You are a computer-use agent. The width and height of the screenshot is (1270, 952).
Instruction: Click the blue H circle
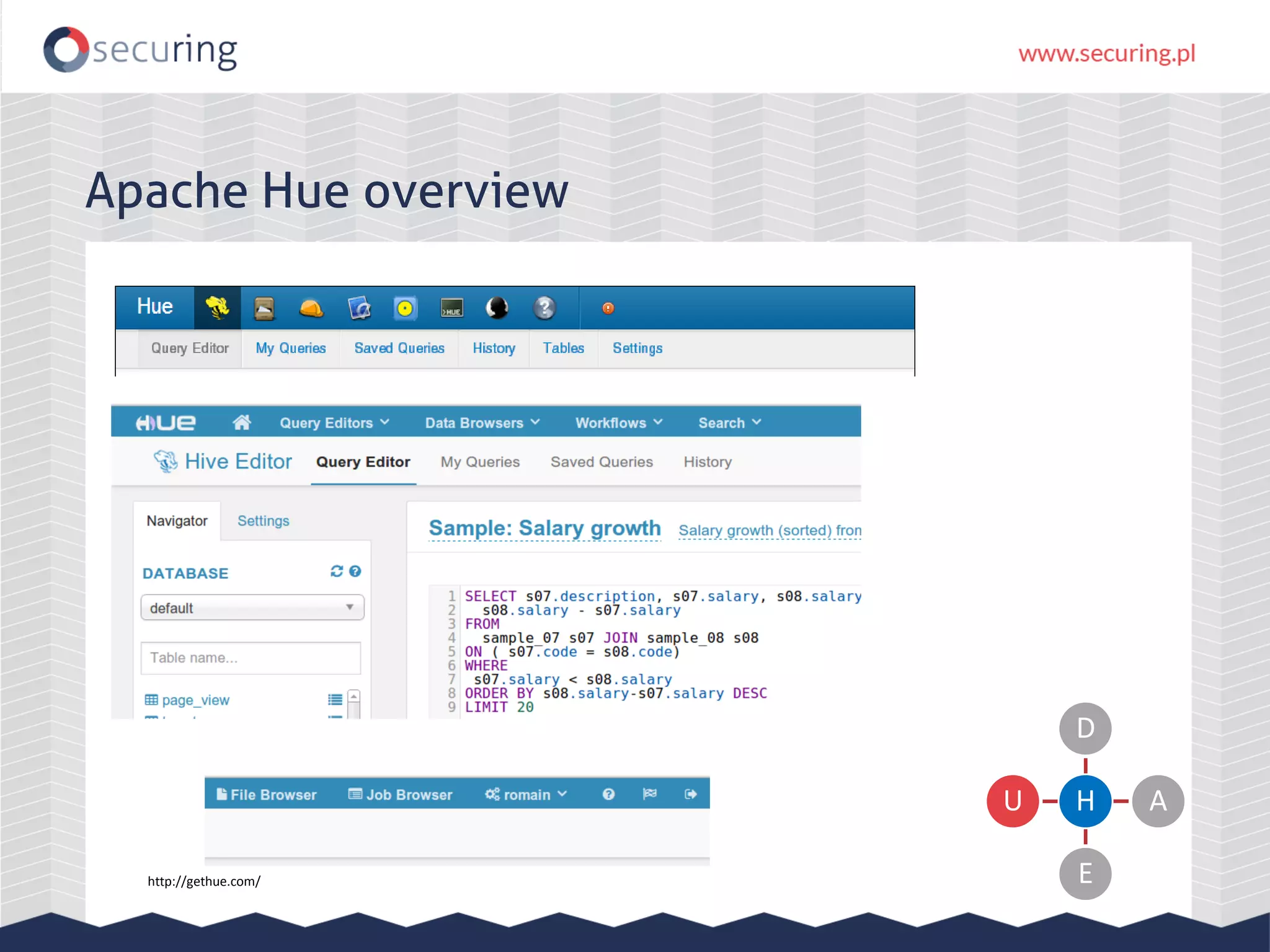pos(1085,801)
